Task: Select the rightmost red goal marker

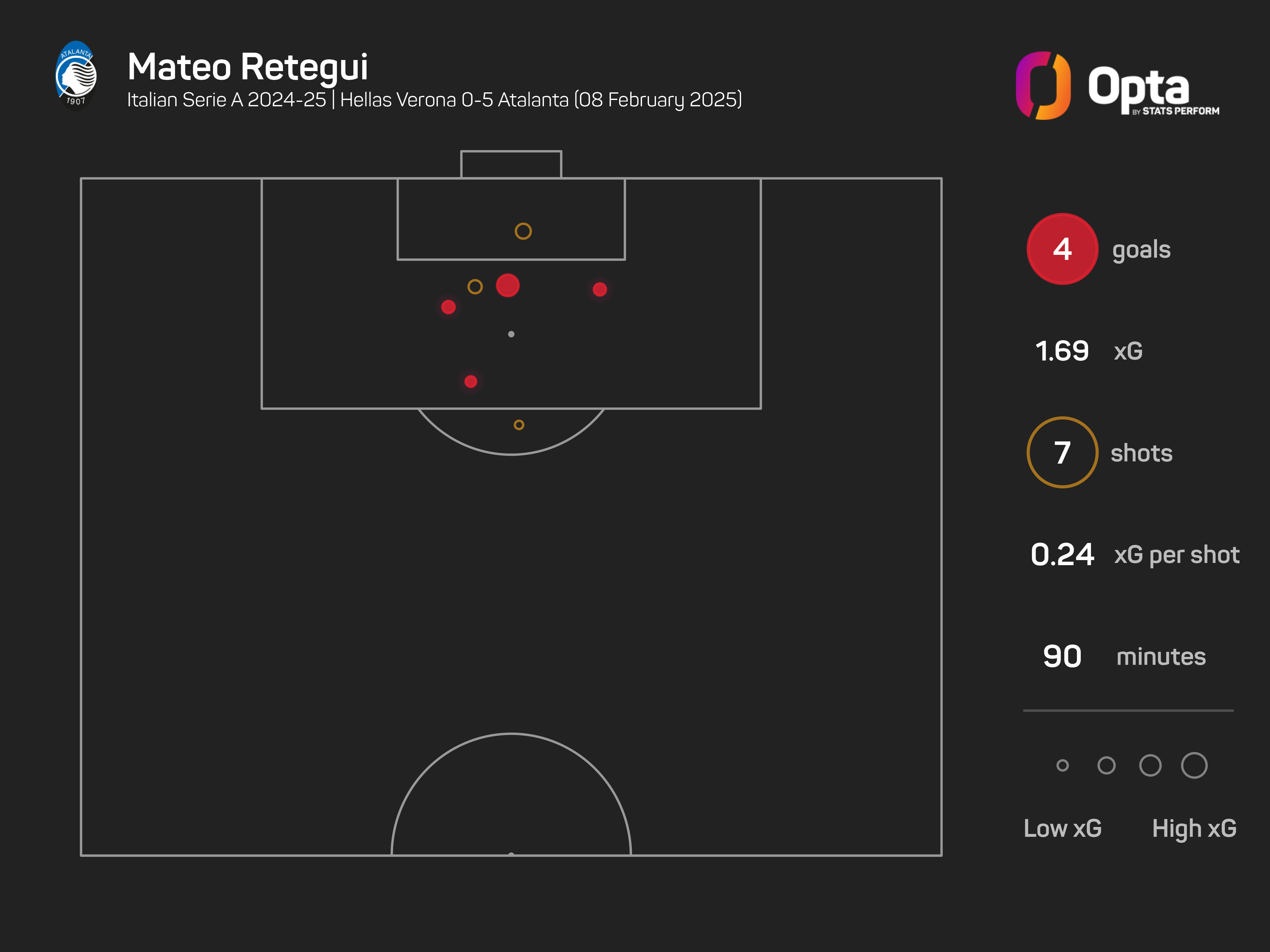Action: [599, 289]
